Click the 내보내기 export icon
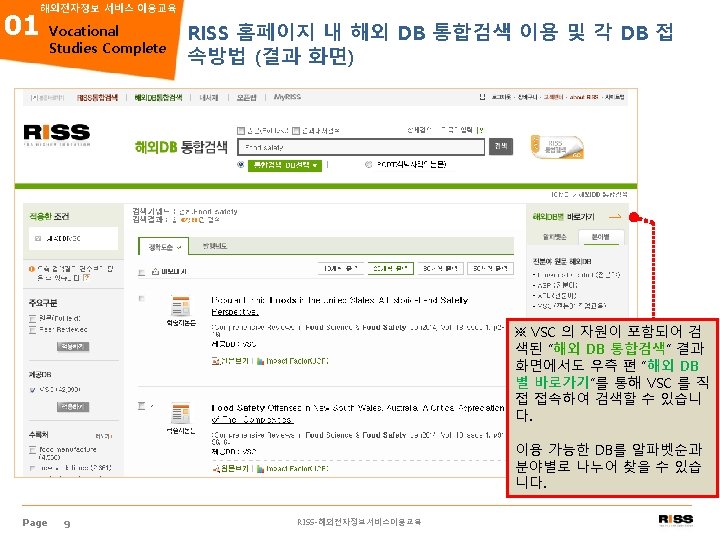The image size is (720, 540). point(155,271)
